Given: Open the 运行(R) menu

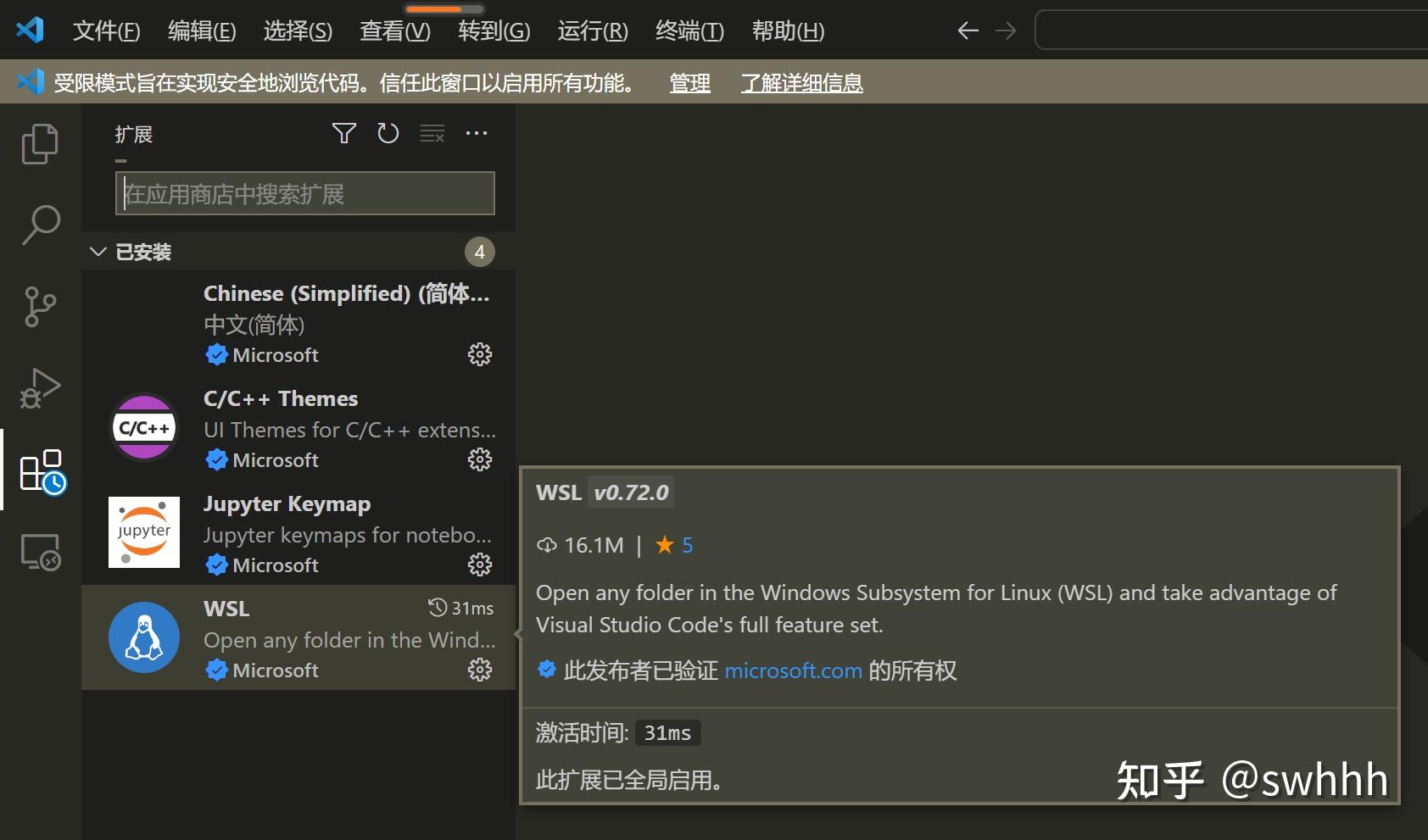Looking at the screenshot, I should click(593, 31).
